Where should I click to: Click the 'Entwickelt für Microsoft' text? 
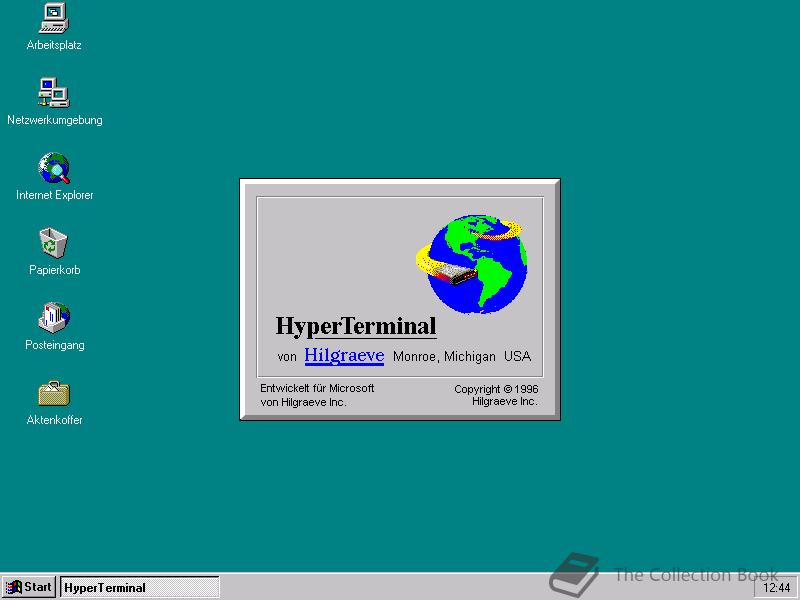pyautogui.click(x=317, y=388)
